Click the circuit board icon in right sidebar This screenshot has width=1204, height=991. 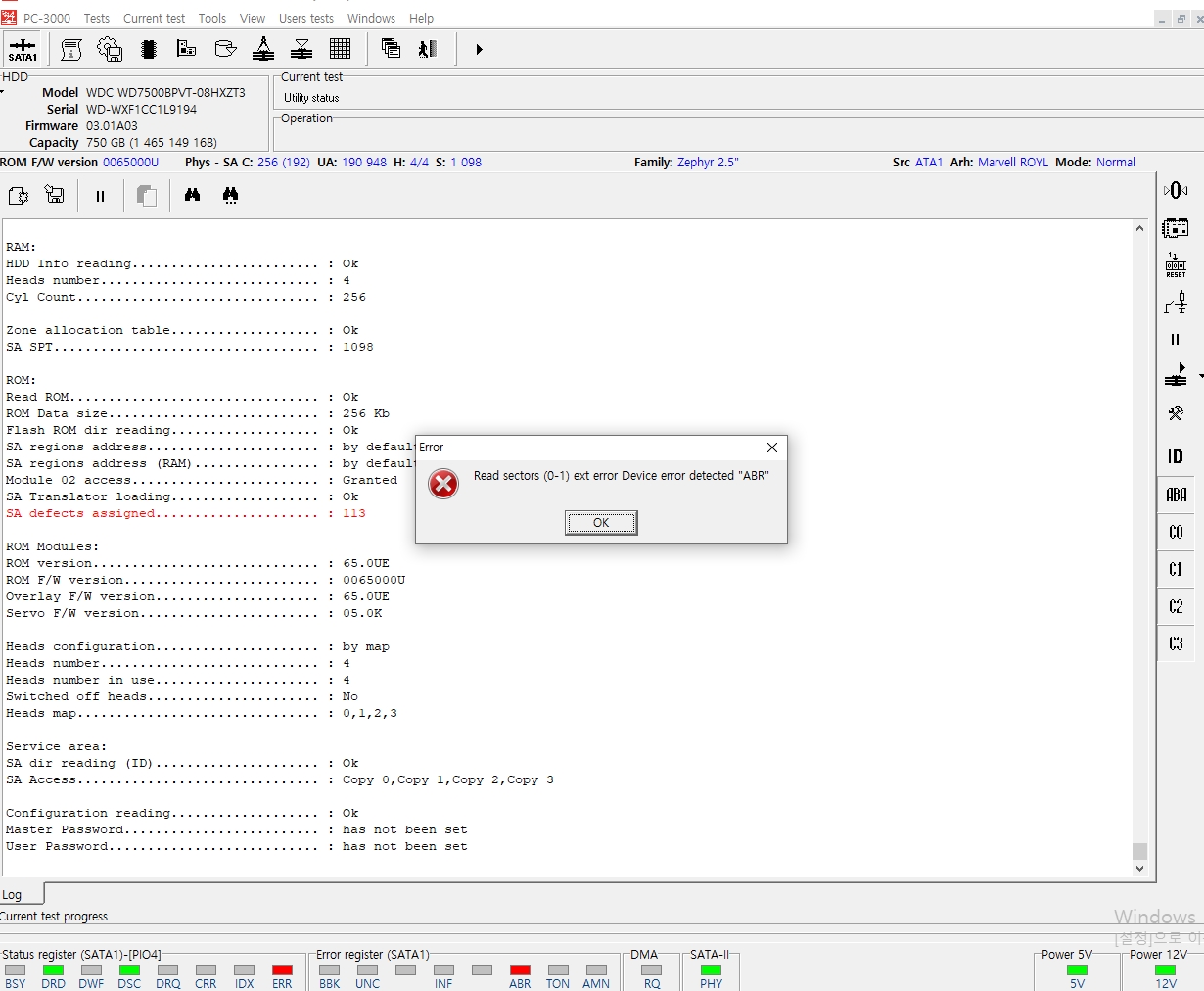[x=1176, y=228]
